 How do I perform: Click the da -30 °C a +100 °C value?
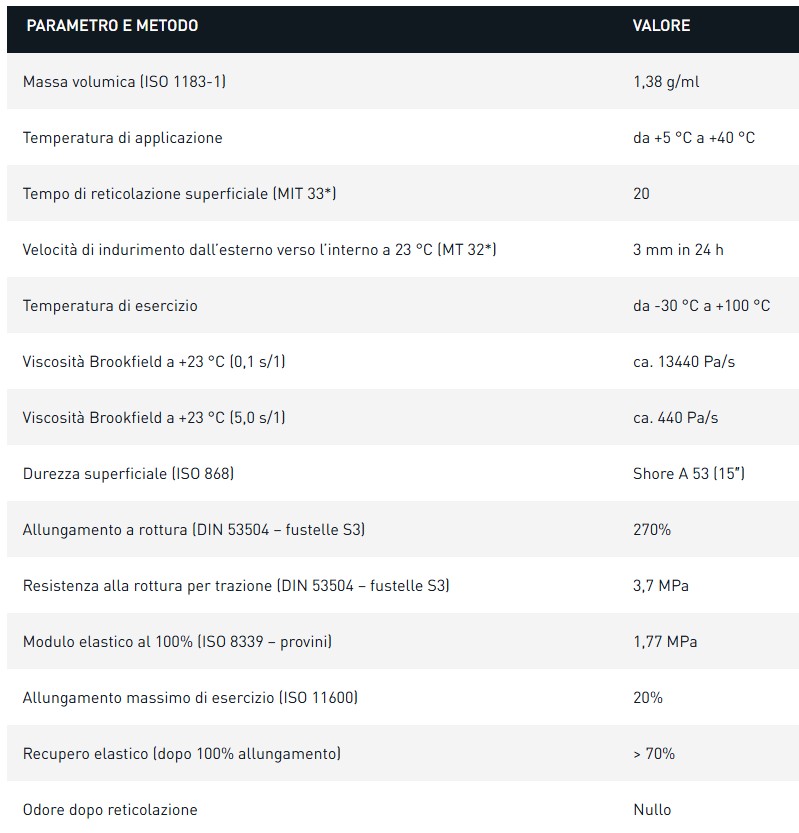(701, 305)
